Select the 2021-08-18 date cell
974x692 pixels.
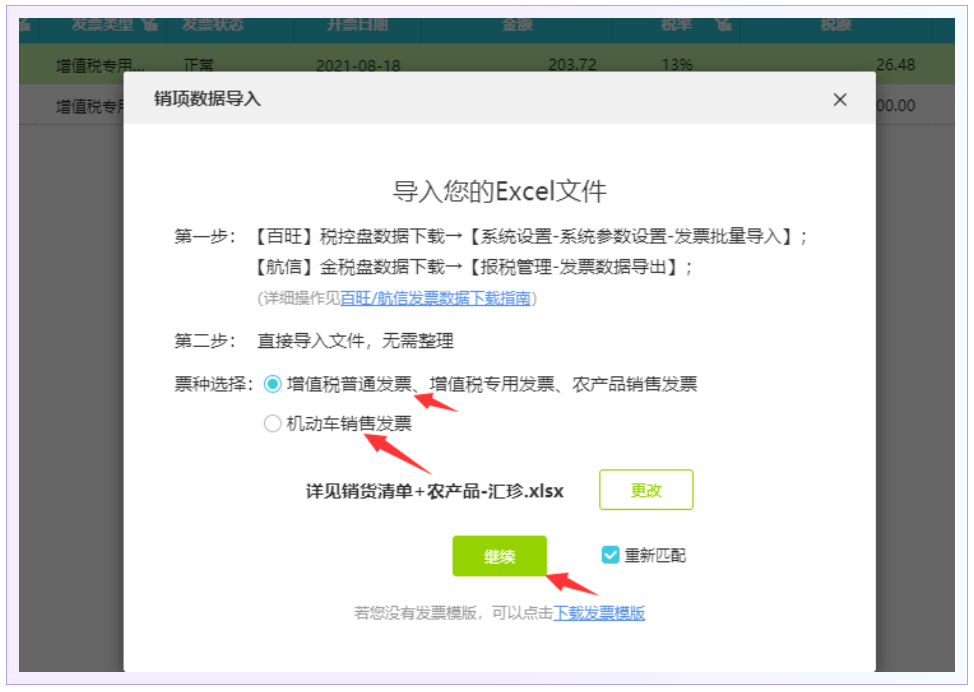(357, 65)
